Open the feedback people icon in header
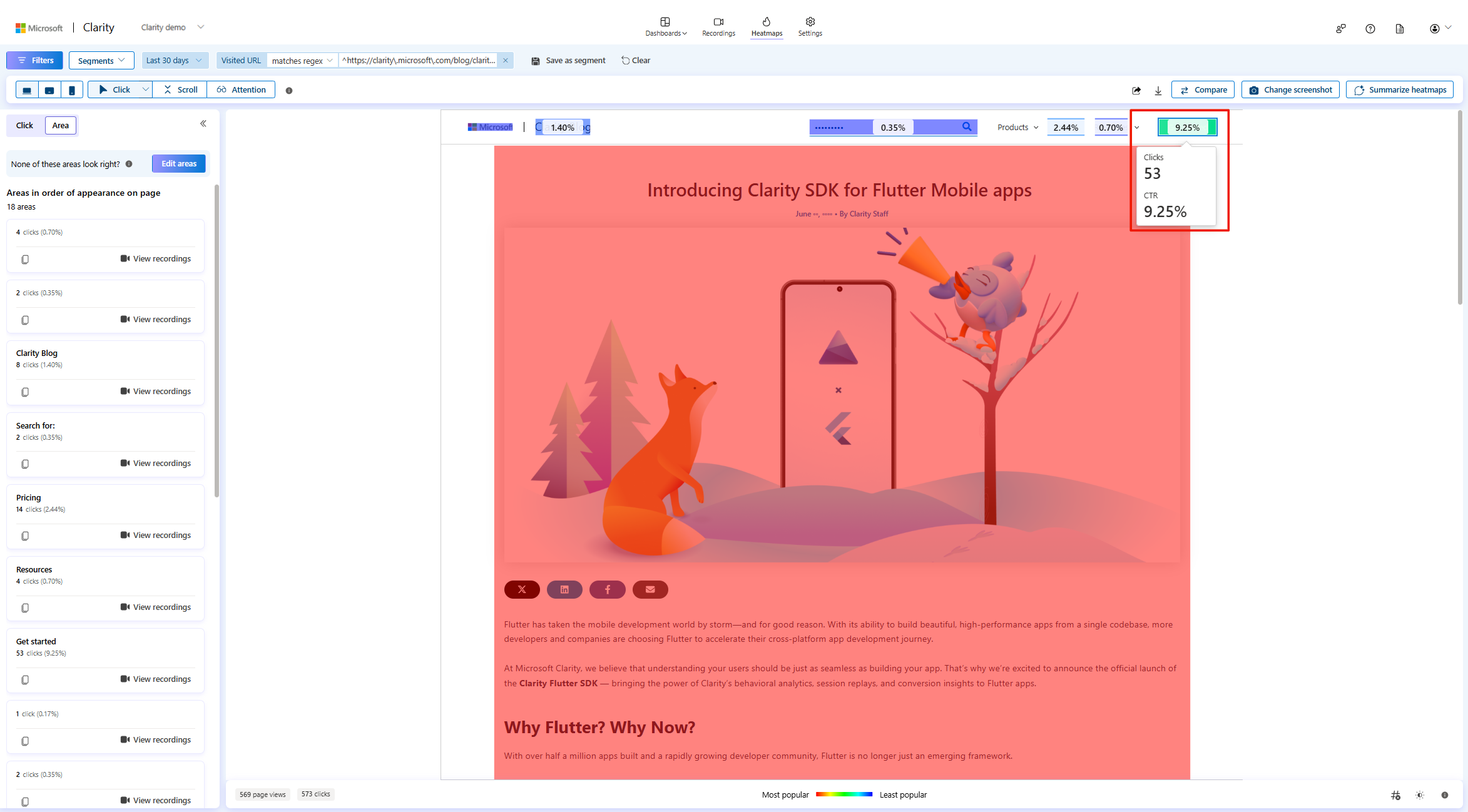1468x812 pixels. pos(1340,29)
